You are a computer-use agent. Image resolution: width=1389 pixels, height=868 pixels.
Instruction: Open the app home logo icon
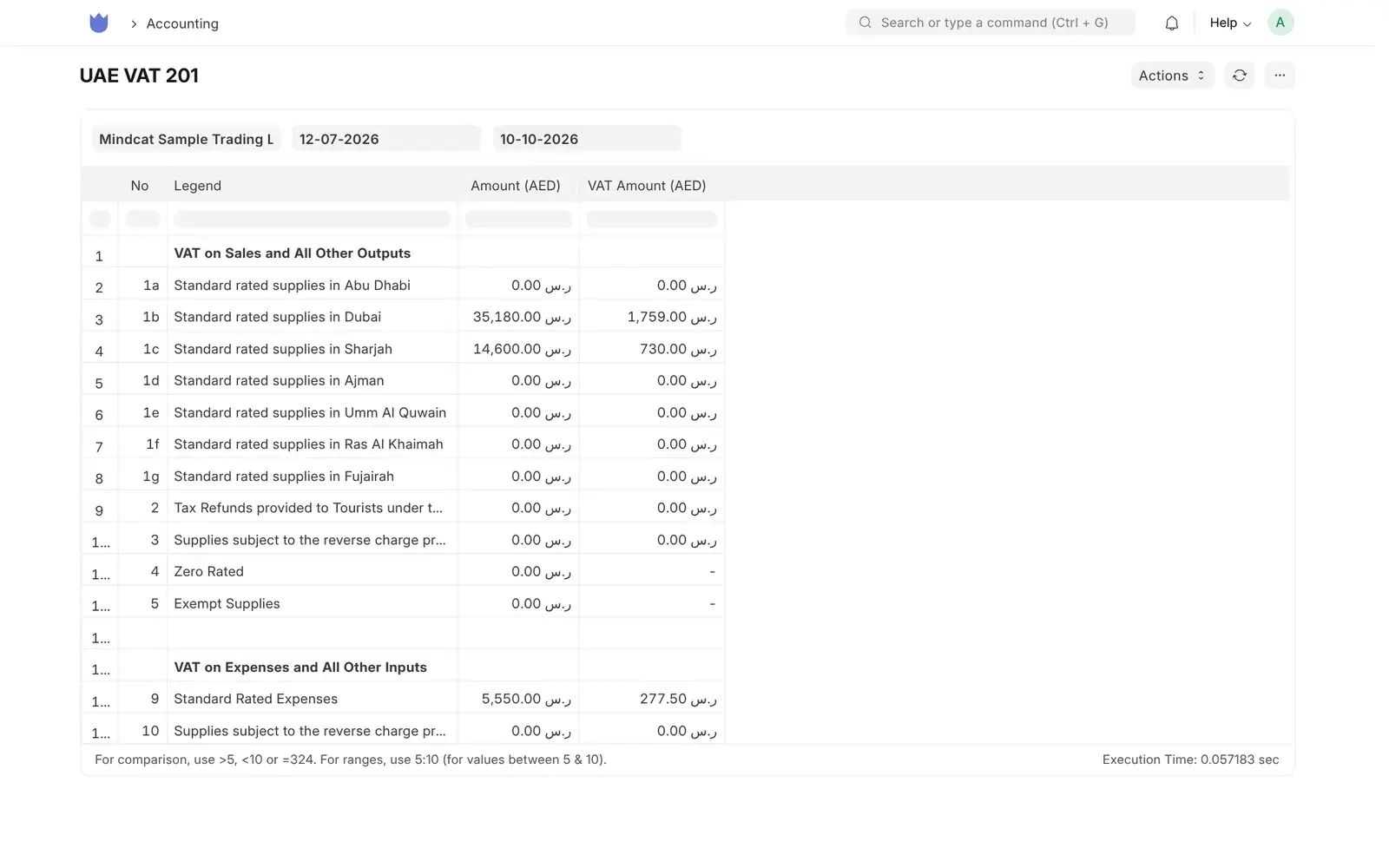(99, 23)
